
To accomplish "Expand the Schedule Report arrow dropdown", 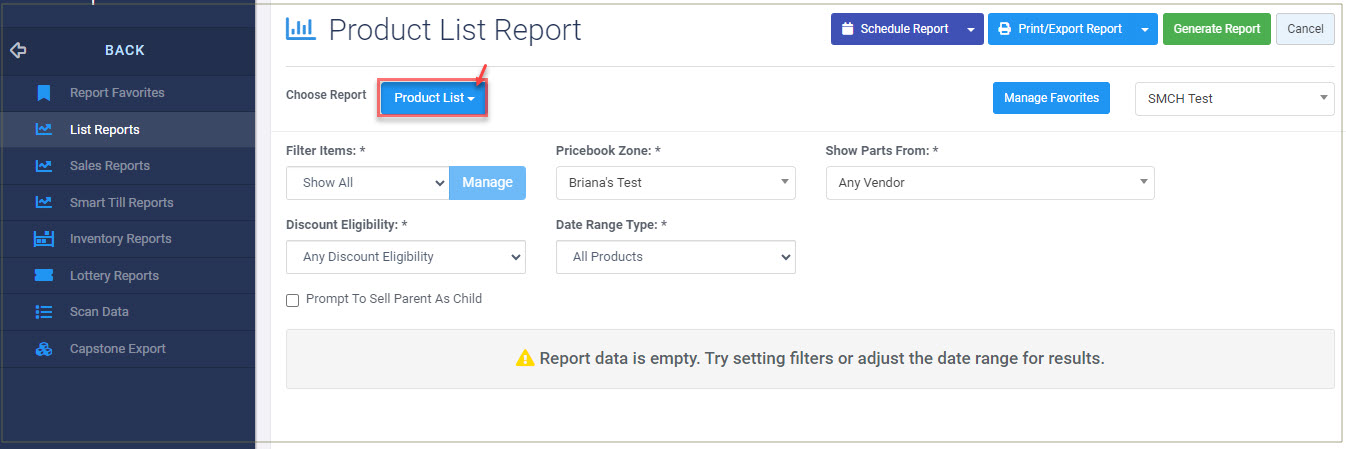I will point(971,29).
